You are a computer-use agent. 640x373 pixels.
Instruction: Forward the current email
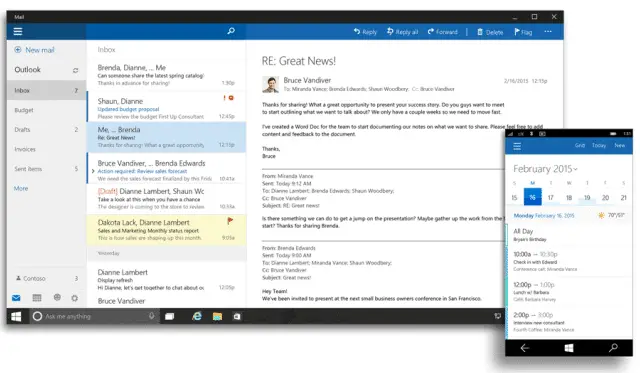point(442,32)
